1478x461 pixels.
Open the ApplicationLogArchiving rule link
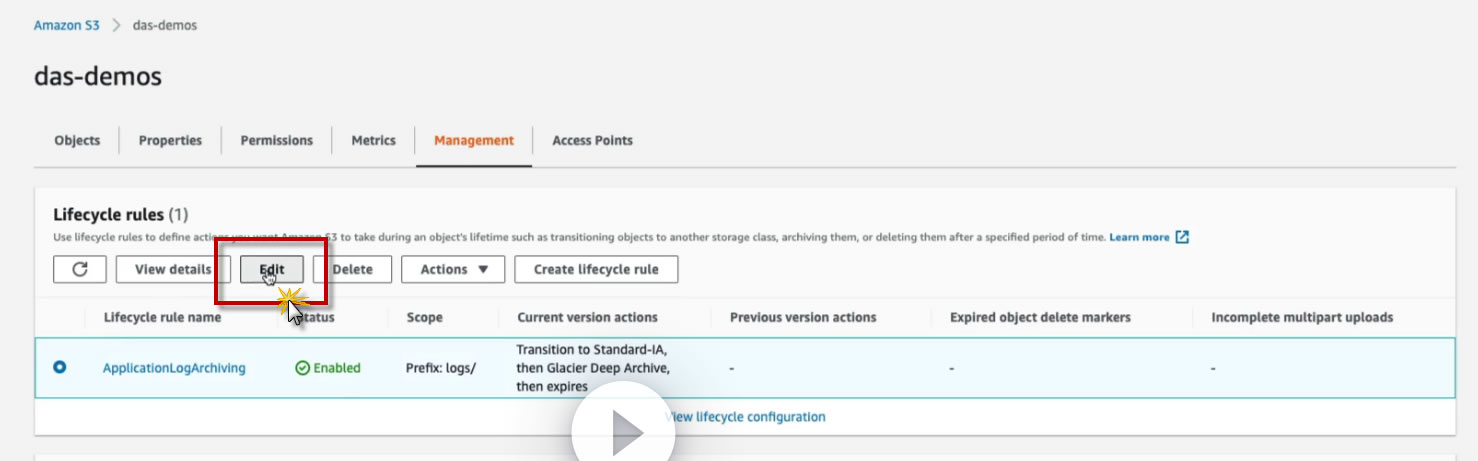174,368
